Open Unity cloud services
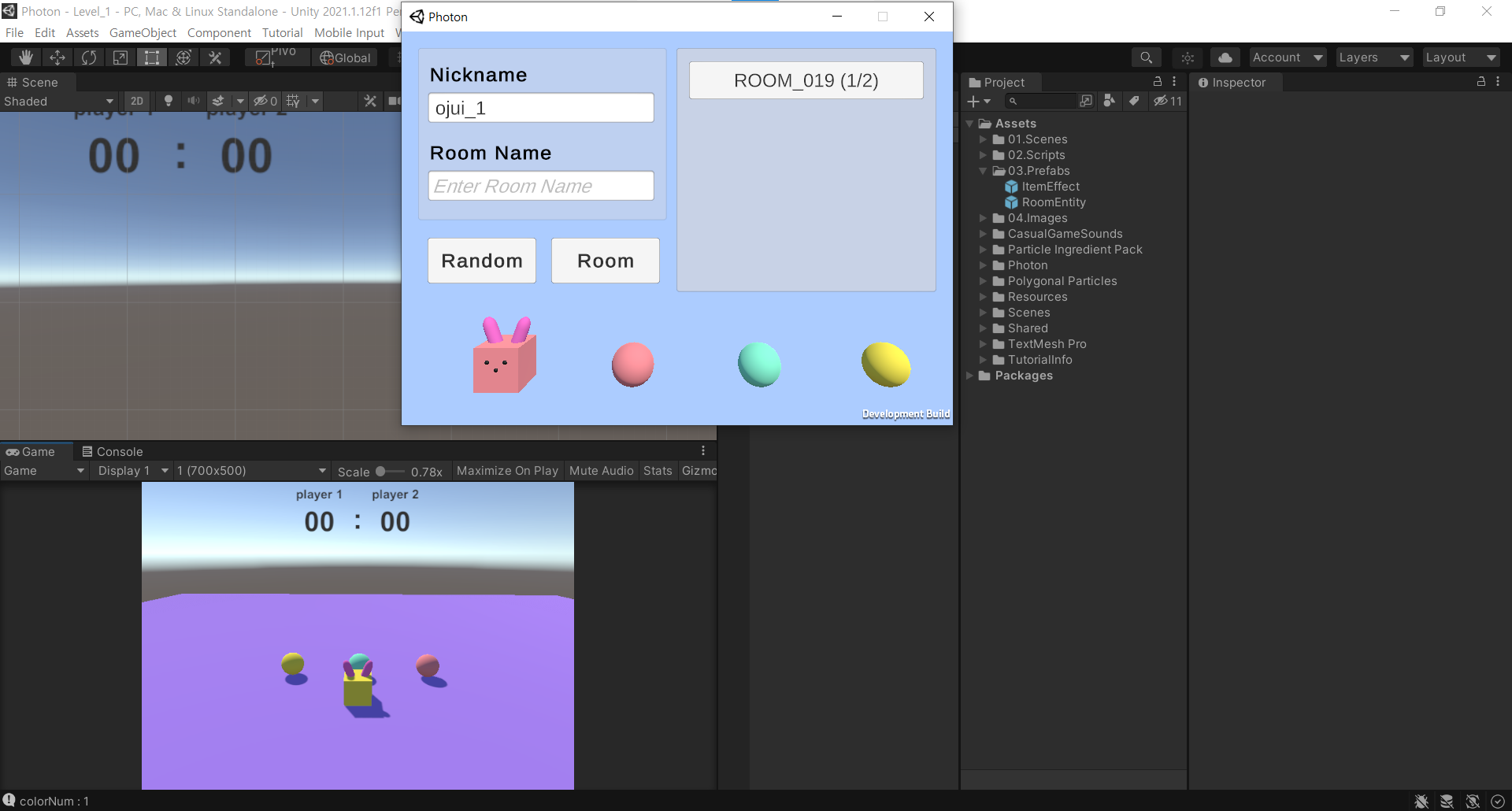Image resolution: width=1512 pixels, height=811 pixels. (1225, 57)
